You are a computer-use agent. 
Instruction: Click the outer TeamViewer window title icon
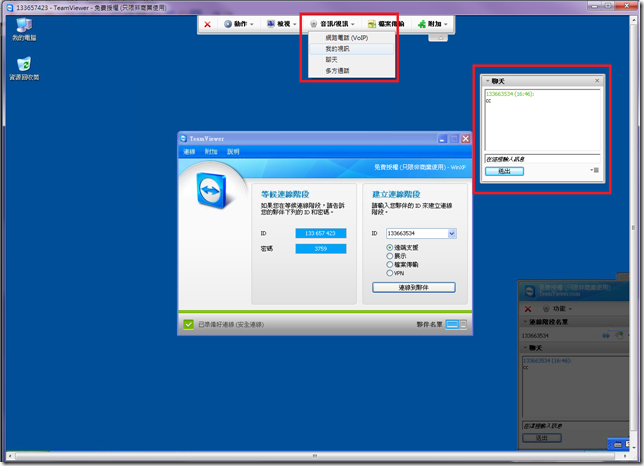click(9, 8)
